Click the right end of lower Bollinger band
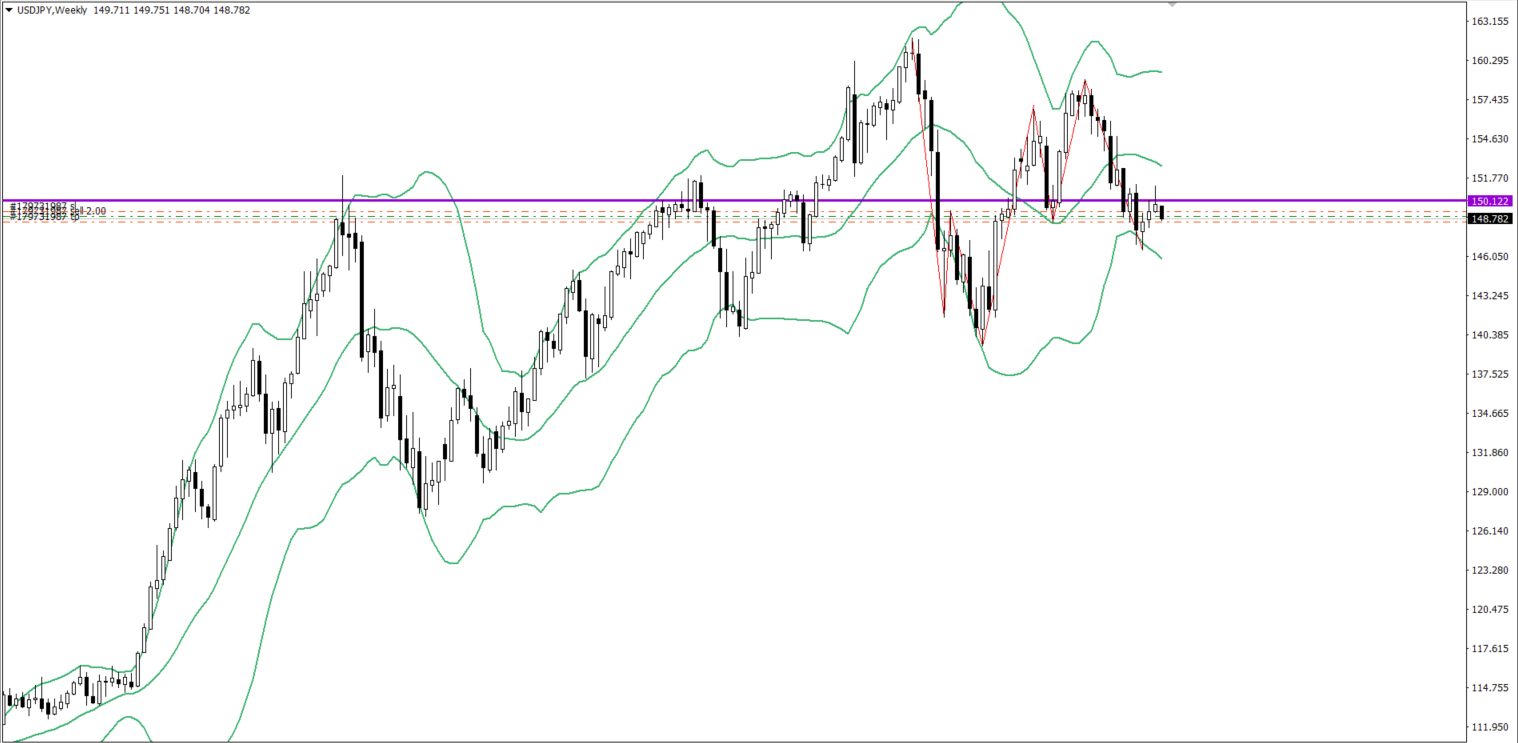1518x743 pixels. point(1160,258)
